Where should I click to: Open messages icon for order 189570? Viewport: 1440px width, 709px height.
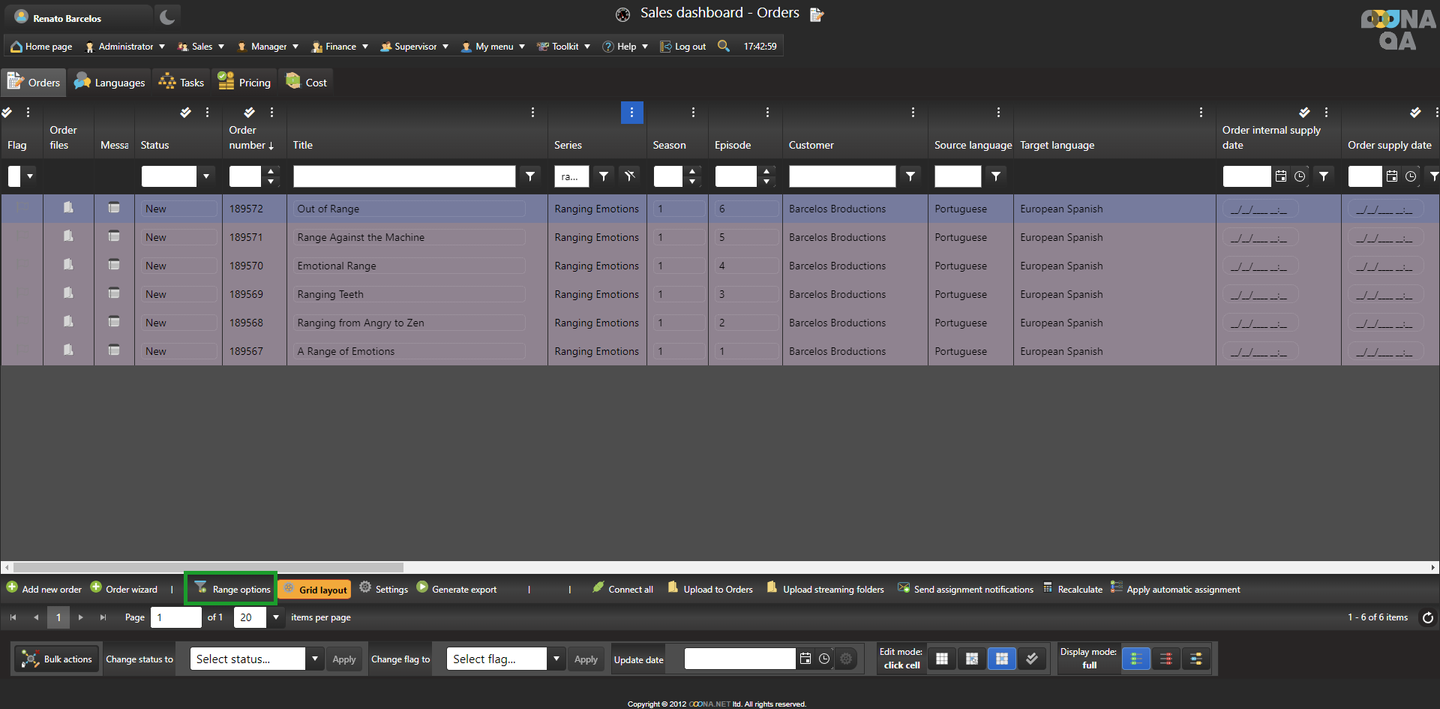(114, 265)
